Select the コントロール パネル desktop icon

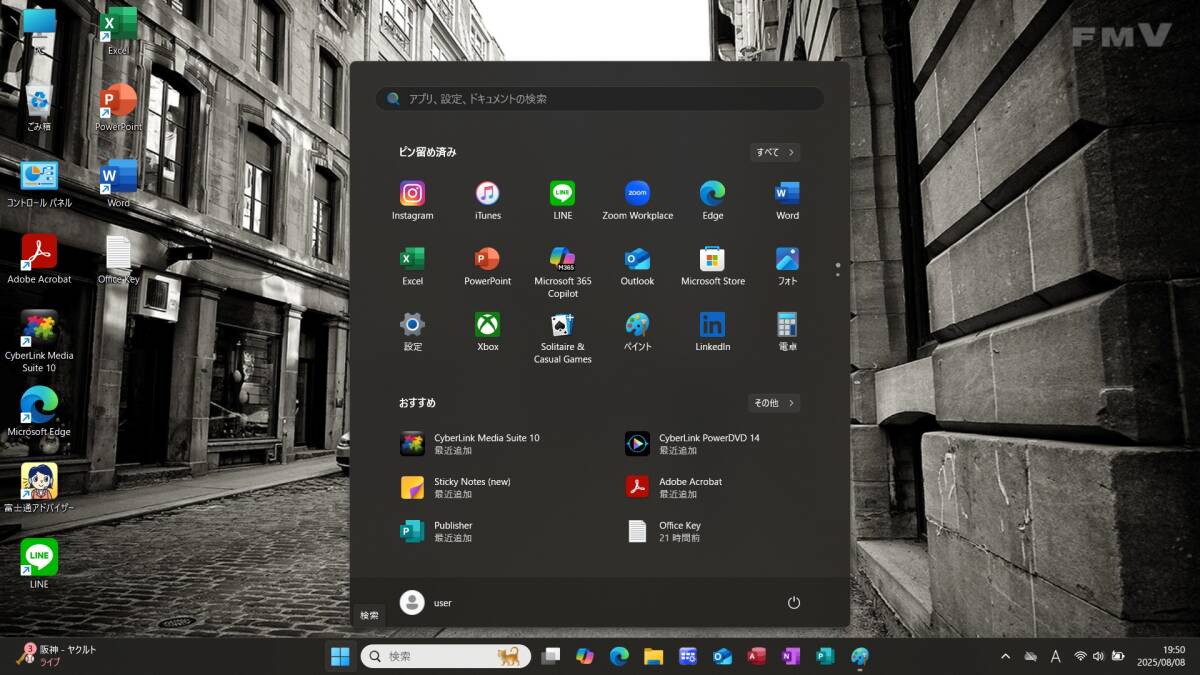39,184
